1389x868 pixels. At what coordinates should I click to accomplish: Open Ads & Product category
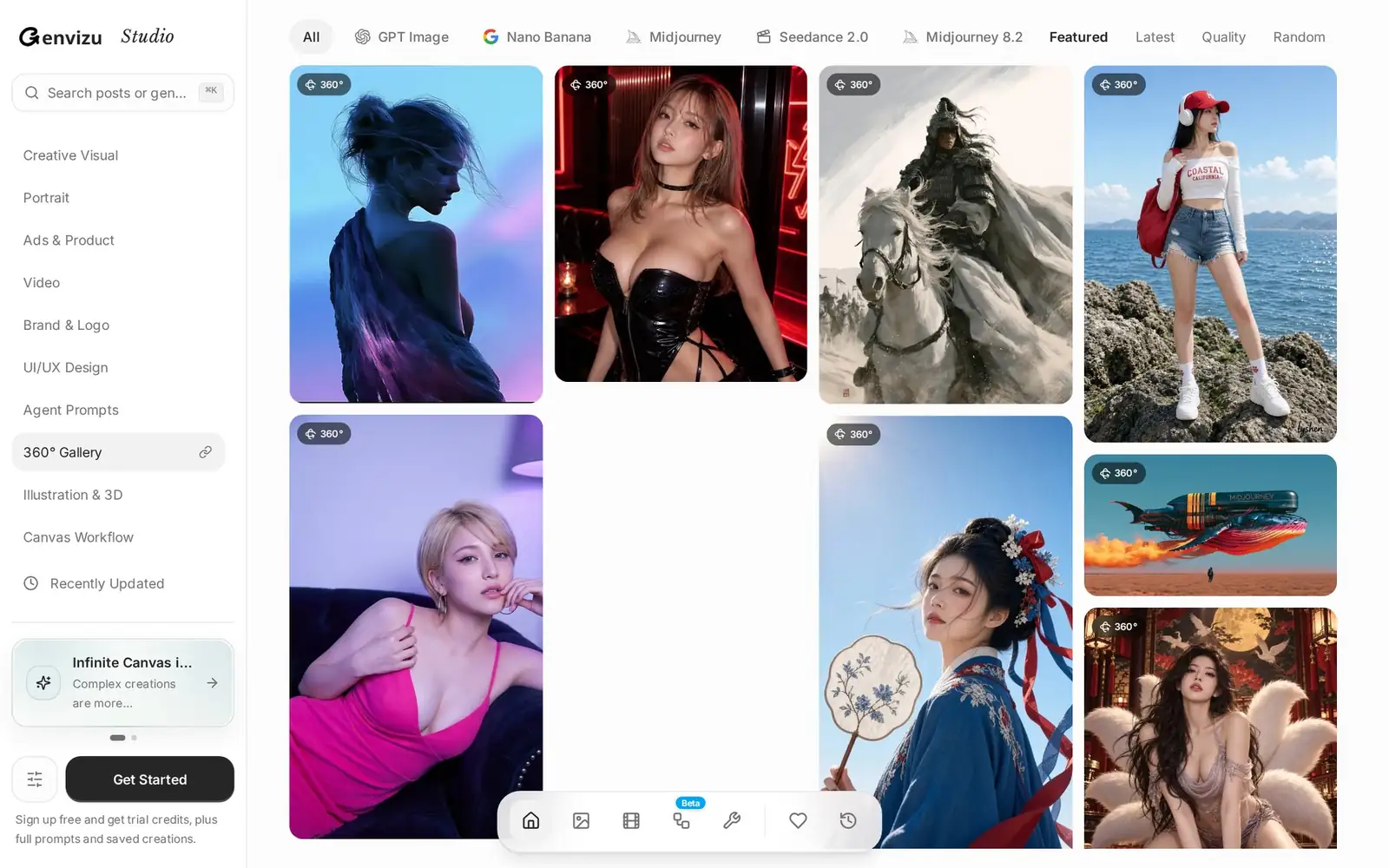point(118,240)
